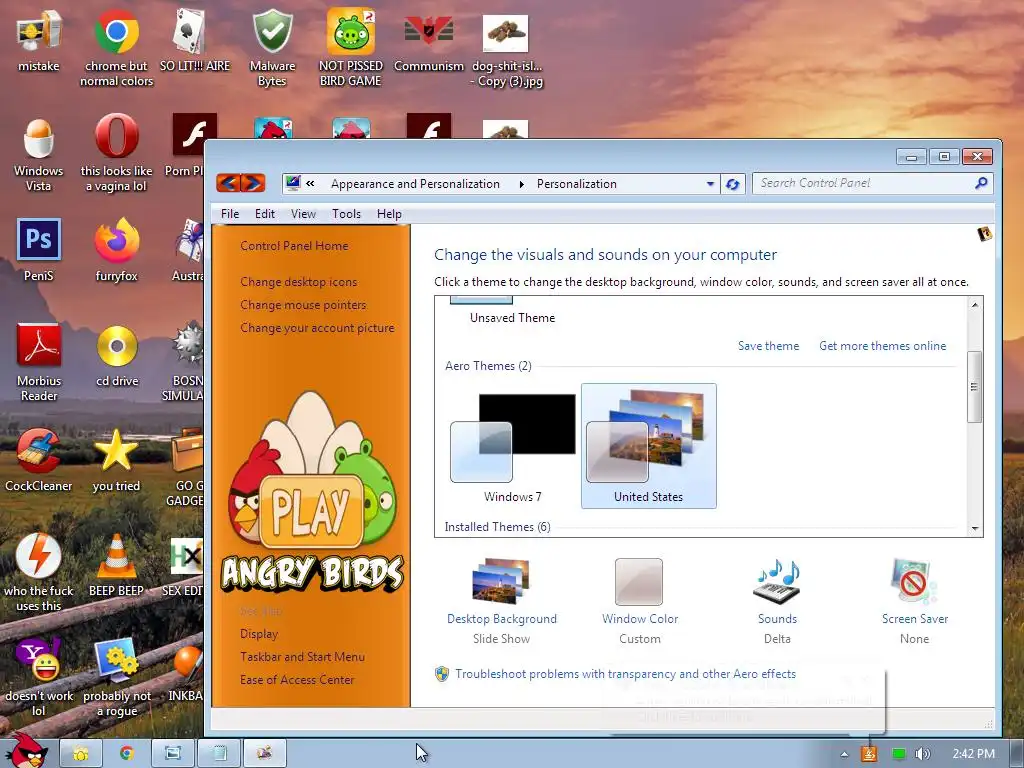Click the theme list scroll-down arrow
The height and width of the screenshot is (768, 1024).
pos(974,528)
